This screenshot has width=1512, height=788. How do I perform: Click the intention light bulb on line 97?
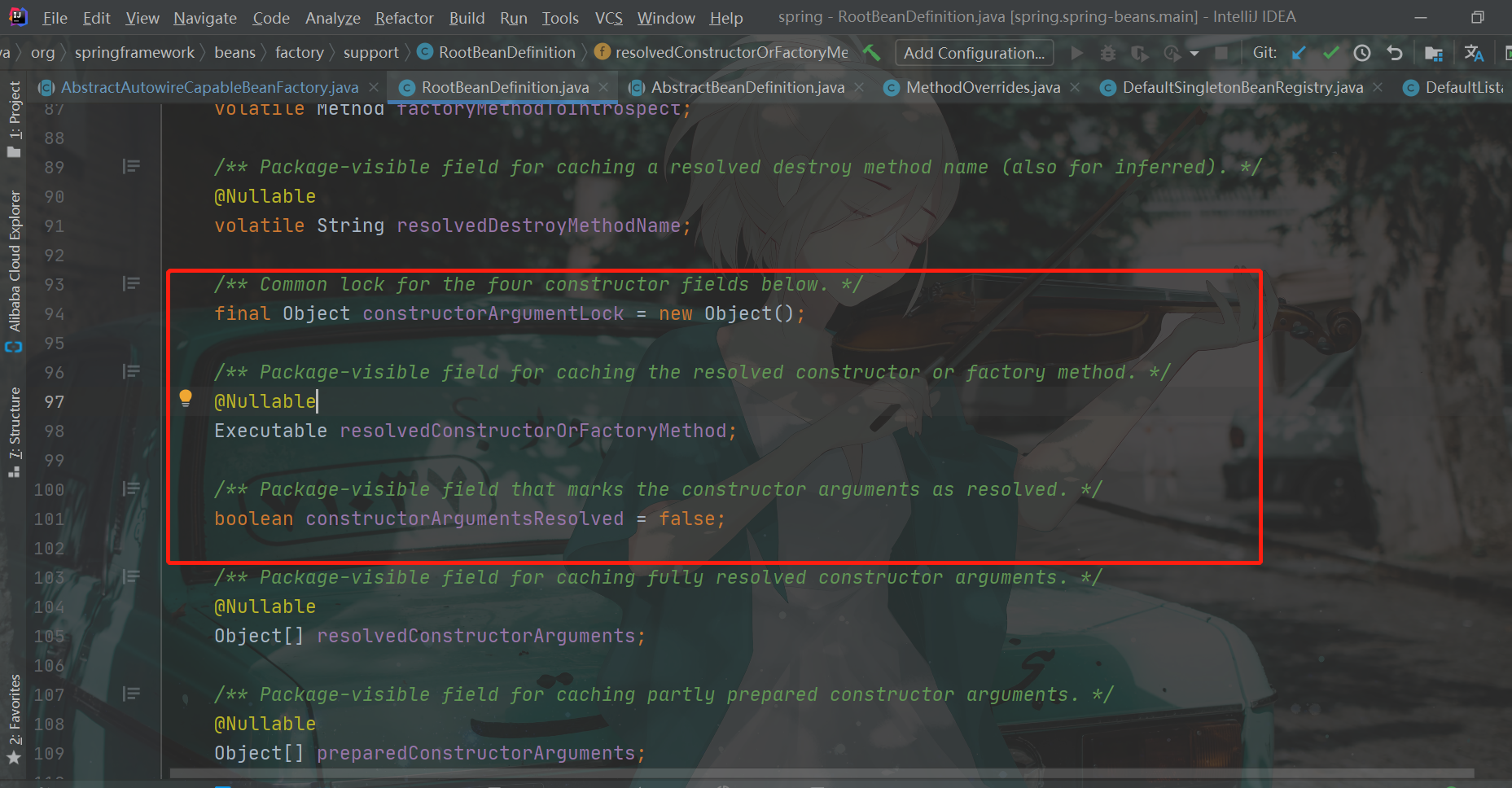click(x=186, y=398)
